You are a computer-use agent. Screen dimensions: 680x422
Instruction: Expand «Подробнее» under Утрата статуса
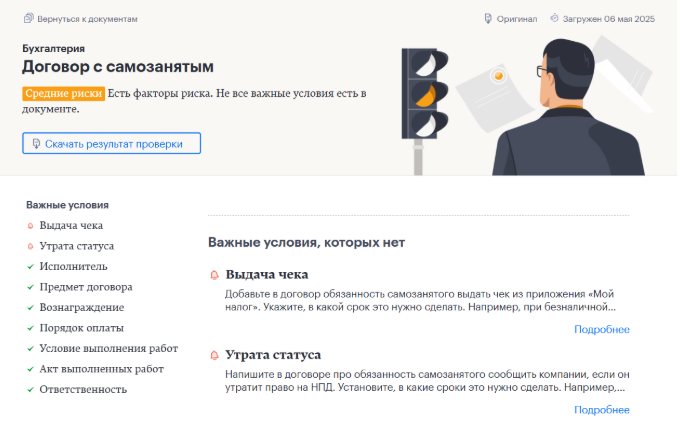[x=602, y=410]
